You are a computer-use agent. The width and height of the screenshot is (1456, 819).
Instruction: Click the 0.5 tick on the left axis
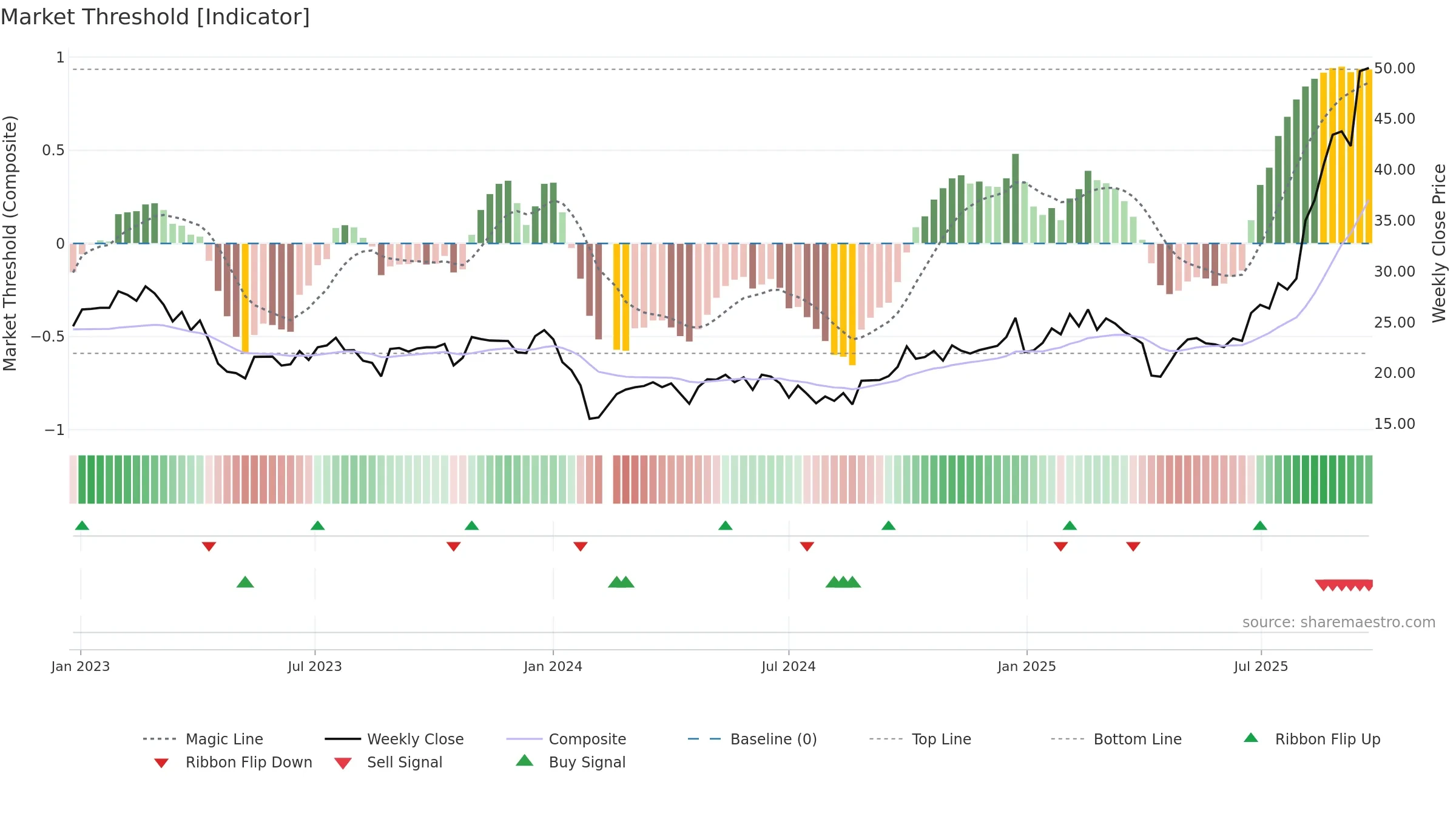(53, 150)
